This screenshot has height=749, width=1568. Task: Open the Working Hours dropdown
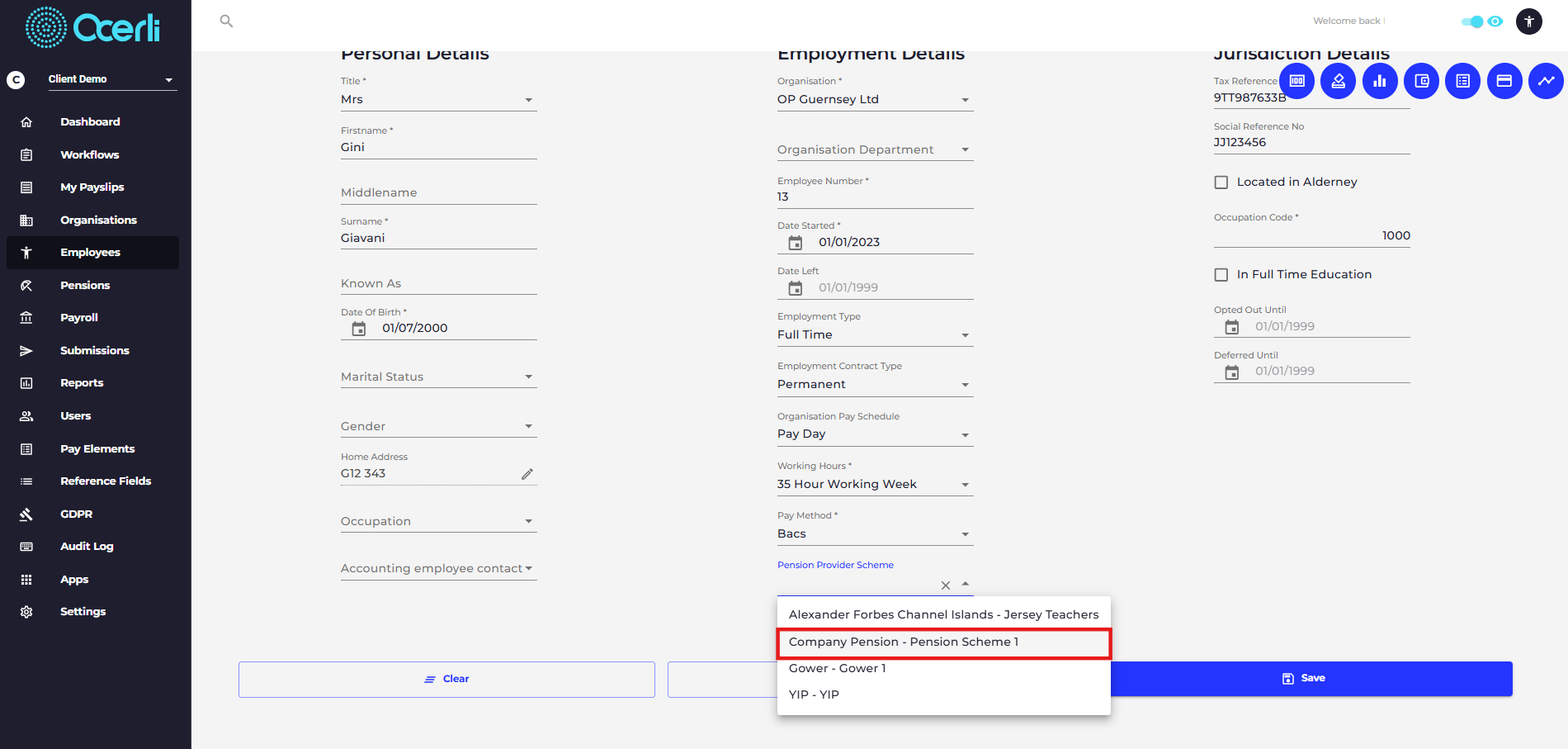(875, 485)
